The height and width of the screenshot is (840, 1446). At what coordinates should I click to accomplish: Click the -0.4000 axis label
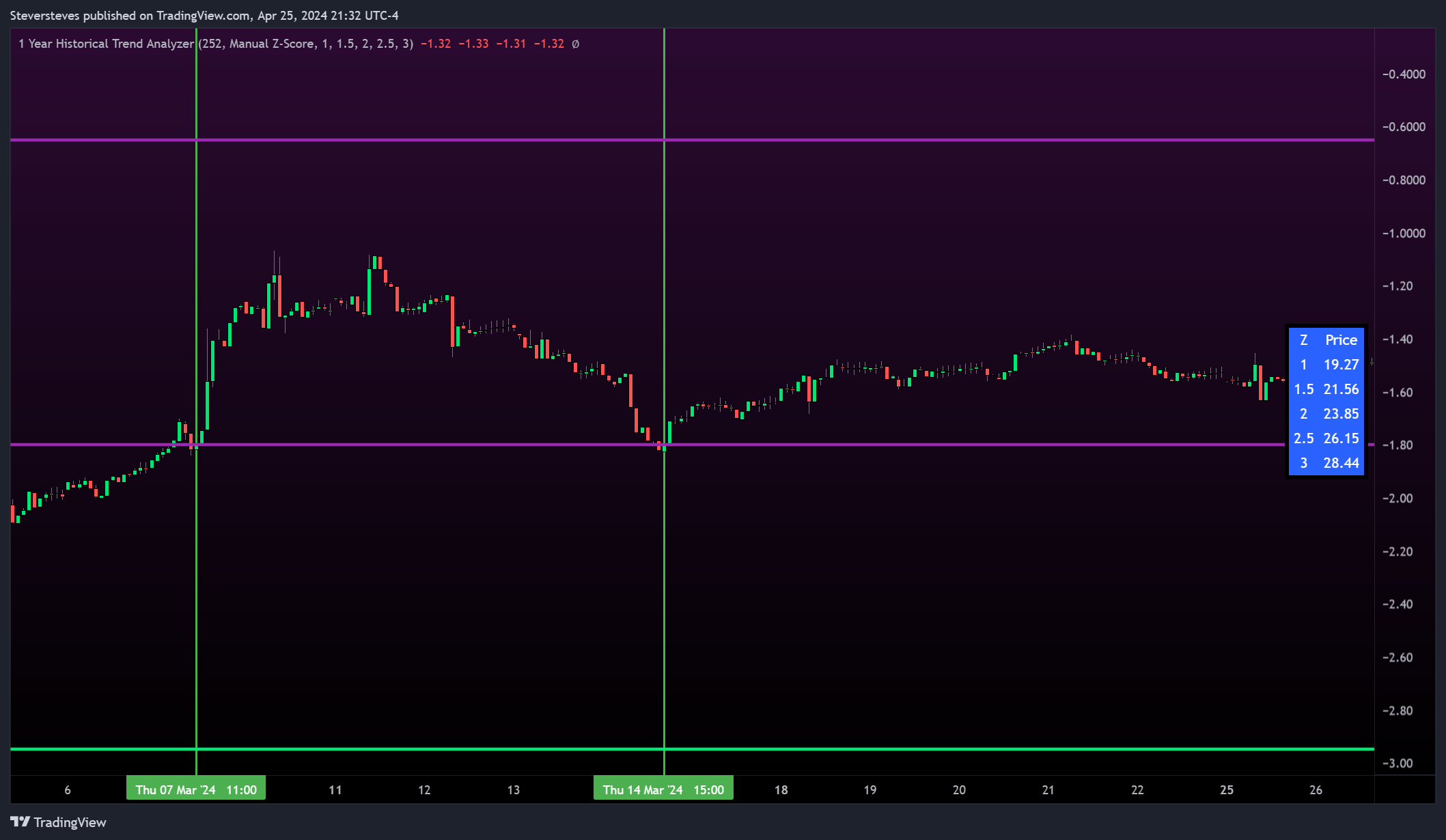[1404, 74]
